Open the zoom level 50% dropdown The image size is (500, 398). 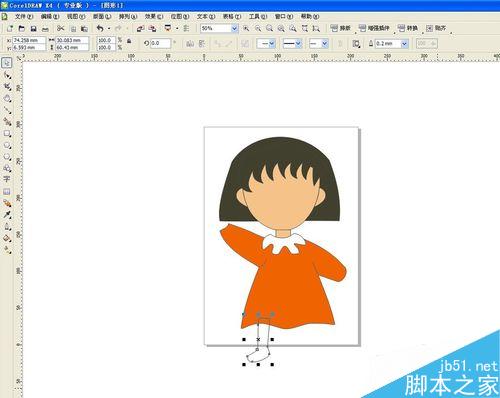(x=234, y=29)
